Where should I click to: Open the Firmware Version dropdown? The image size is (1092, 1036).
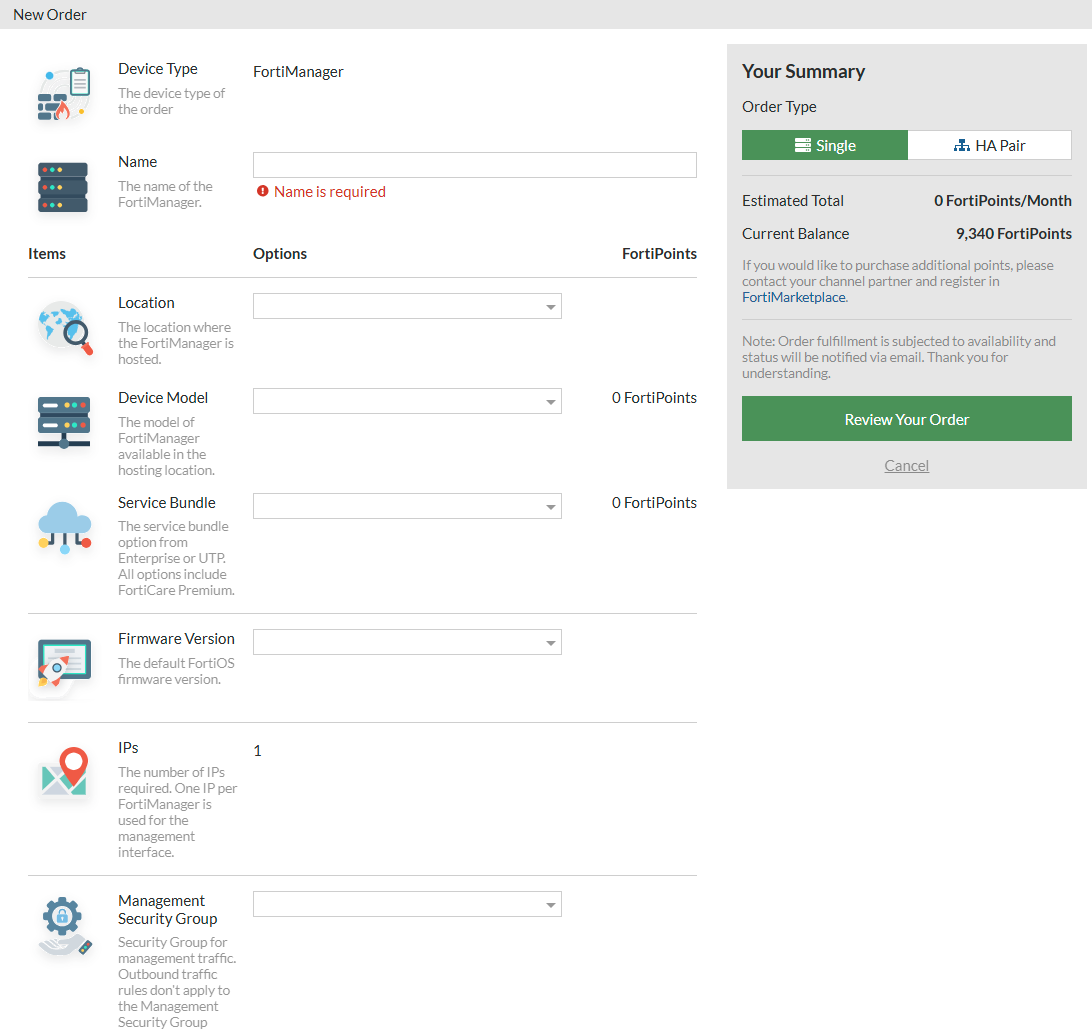(x=407, y=642)
